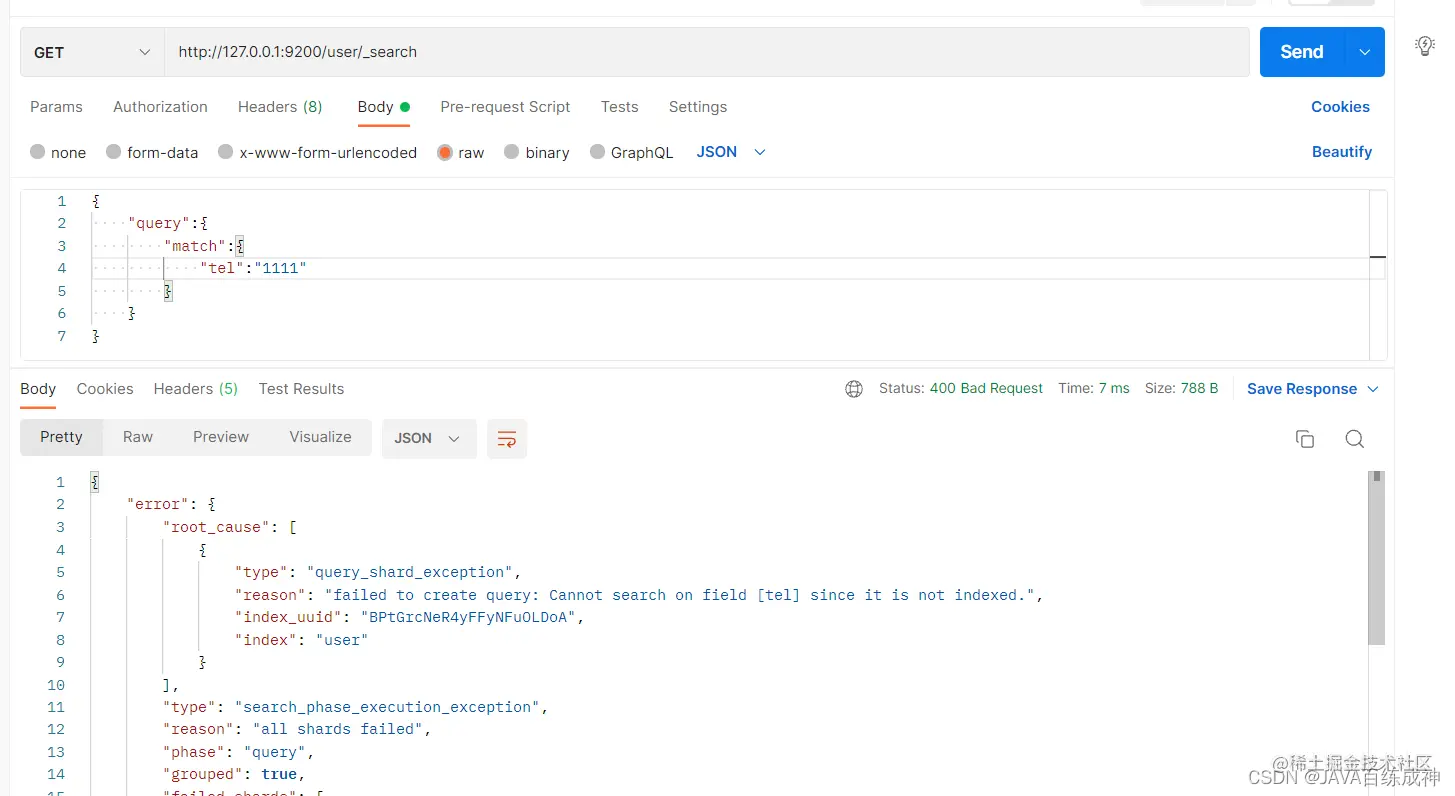Open the response format JSON dropdown

[x=428, y=439]
